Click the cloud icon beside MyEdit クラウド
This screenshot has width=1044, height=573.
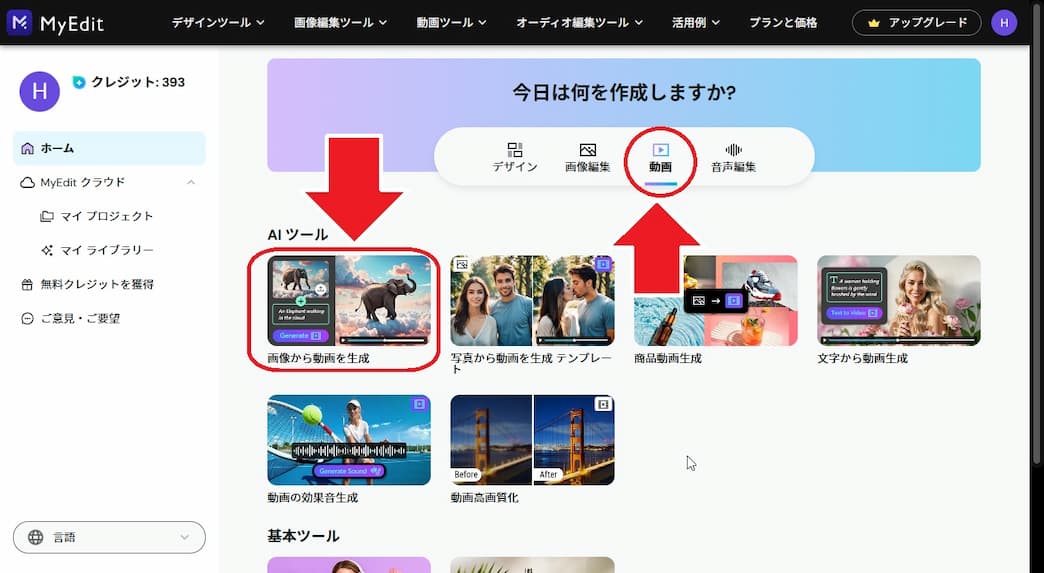(28, 182)
